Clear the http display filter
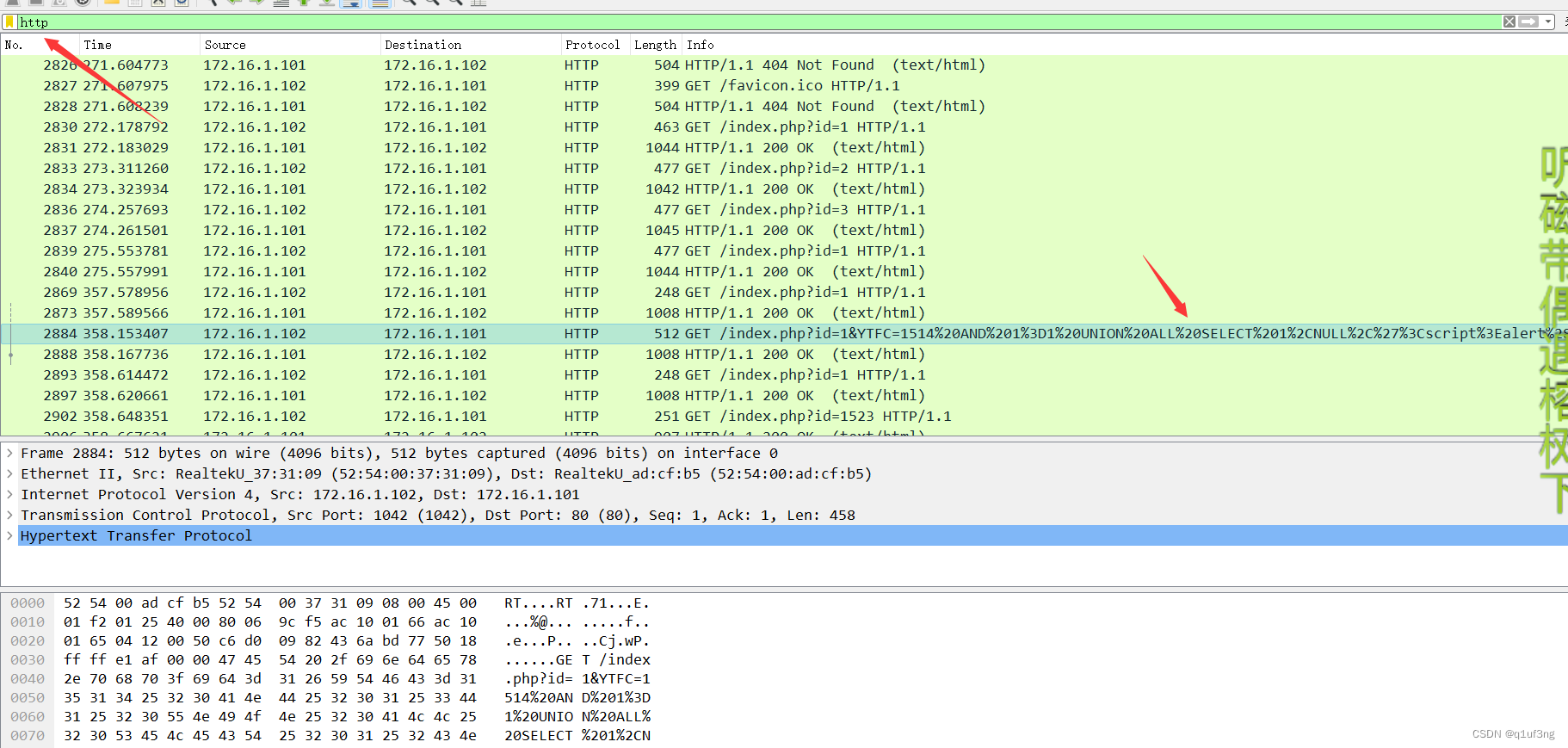Screen dimensions: 1568x748 coord(1509,22)
